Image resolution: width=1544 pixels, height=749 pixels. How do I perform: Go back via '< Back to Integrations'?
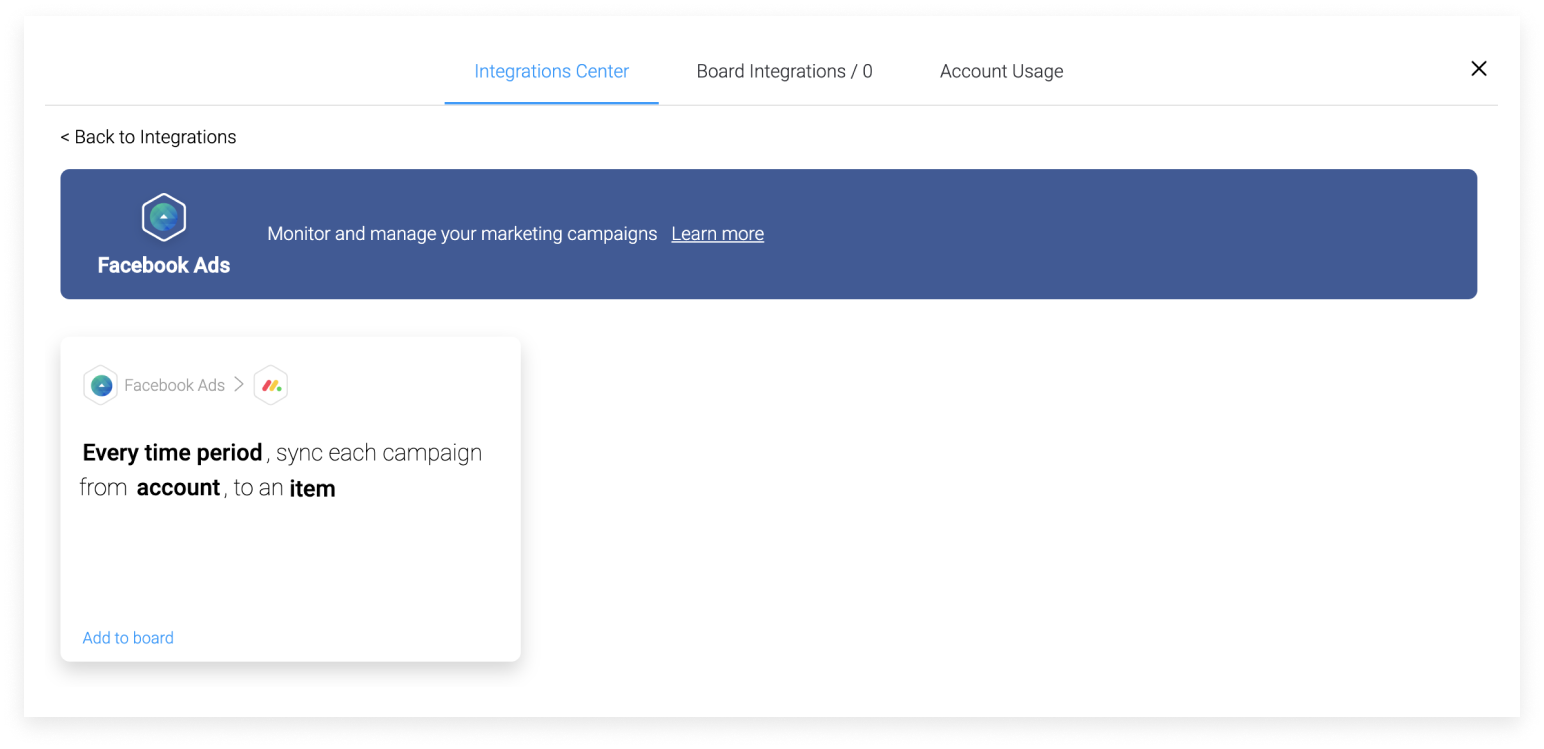pos(148,137)
